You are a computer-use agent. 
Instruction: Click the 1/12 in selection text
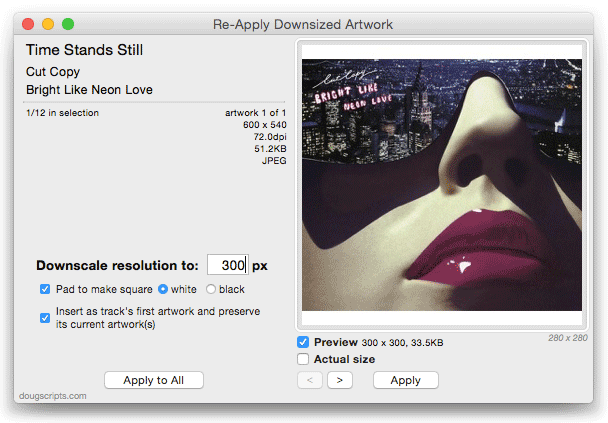click(x=62, y=113)
